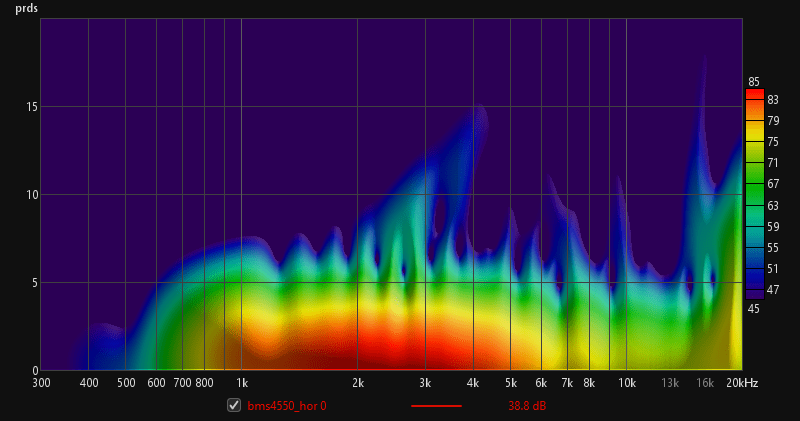The height and width of the screenshot is (421, 800).
Task: Click the 1k frequency axis label
Action: click(x=242, y=383)
